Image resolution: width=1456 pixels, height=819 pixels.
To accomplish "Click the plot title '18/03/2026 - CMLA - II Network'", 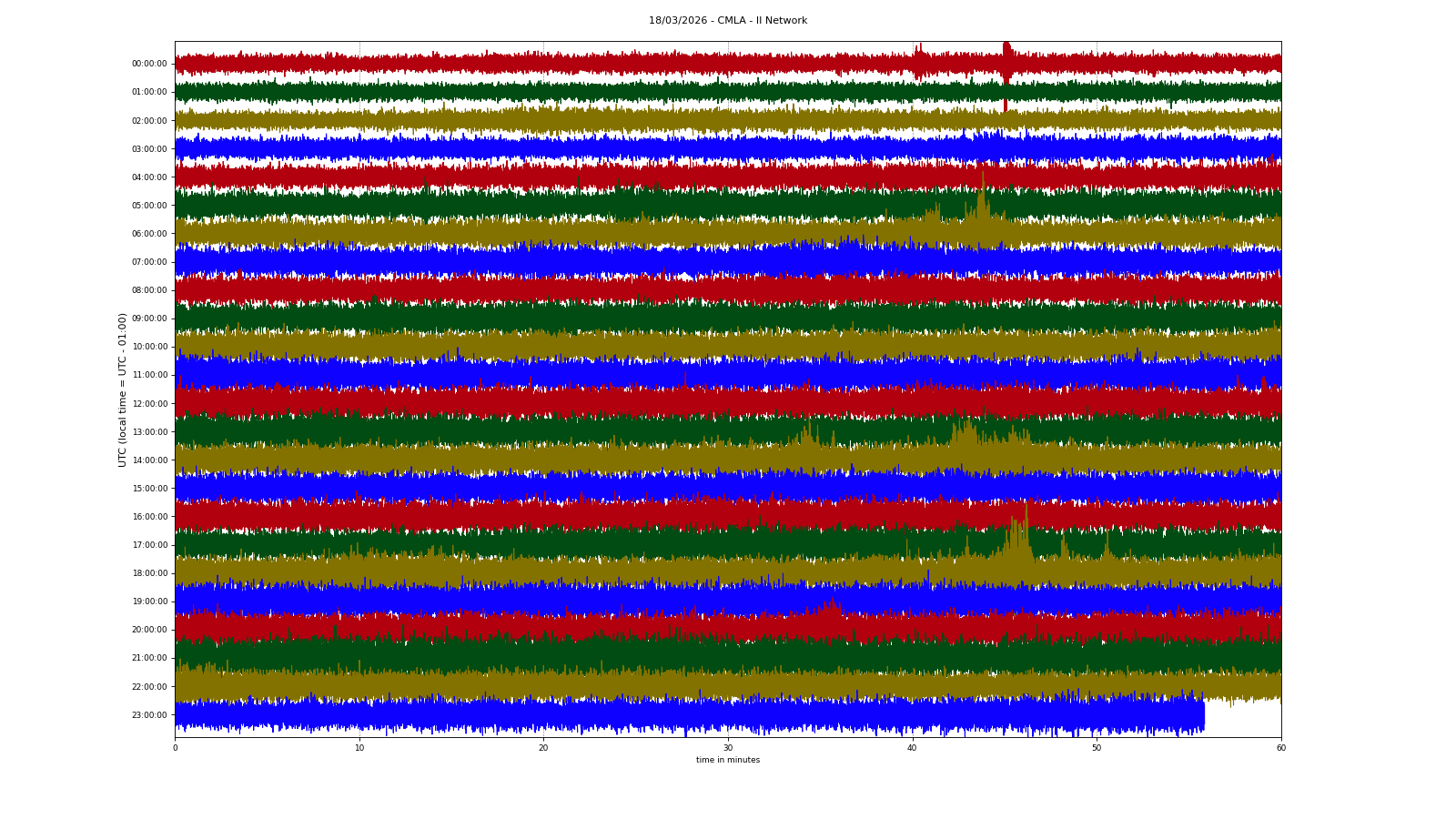I will [x=727, y=20].
